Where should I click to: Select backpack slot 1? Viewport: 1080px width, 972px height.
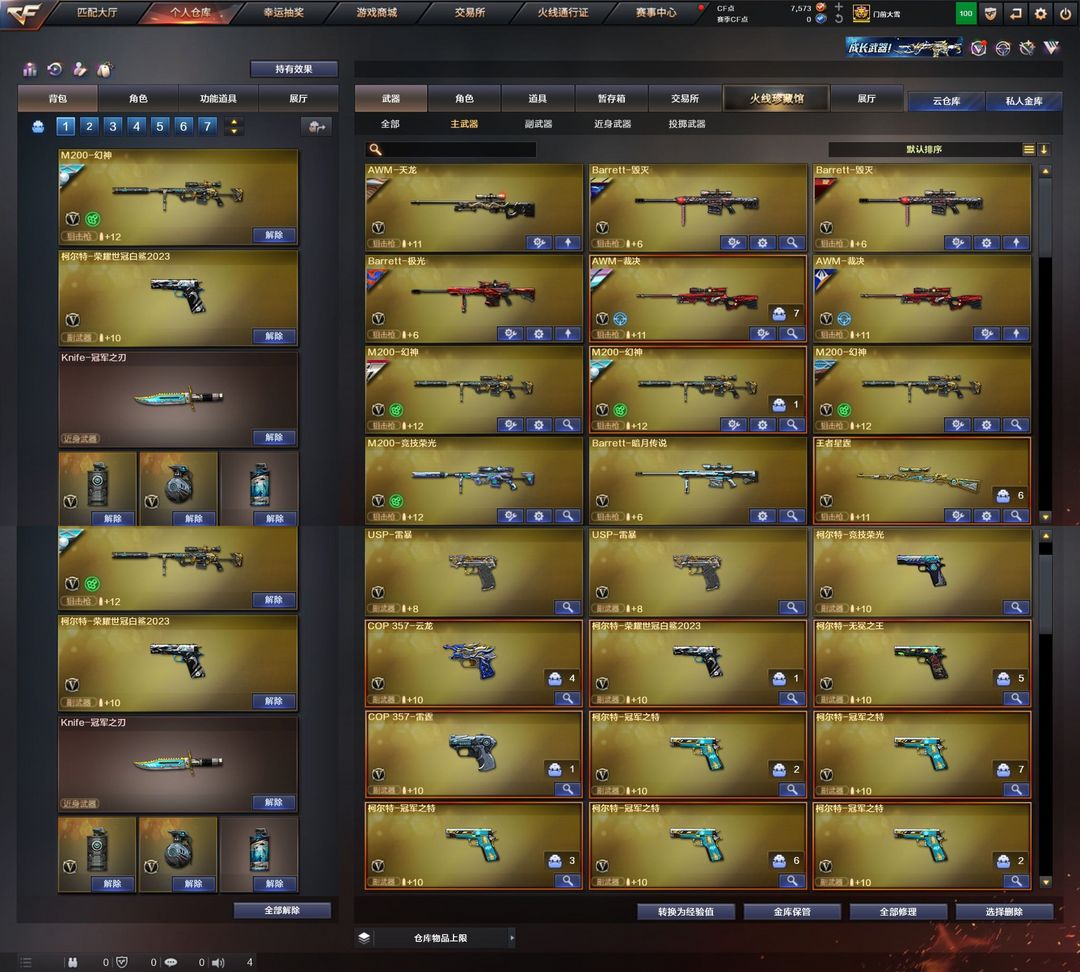(65, 127)
